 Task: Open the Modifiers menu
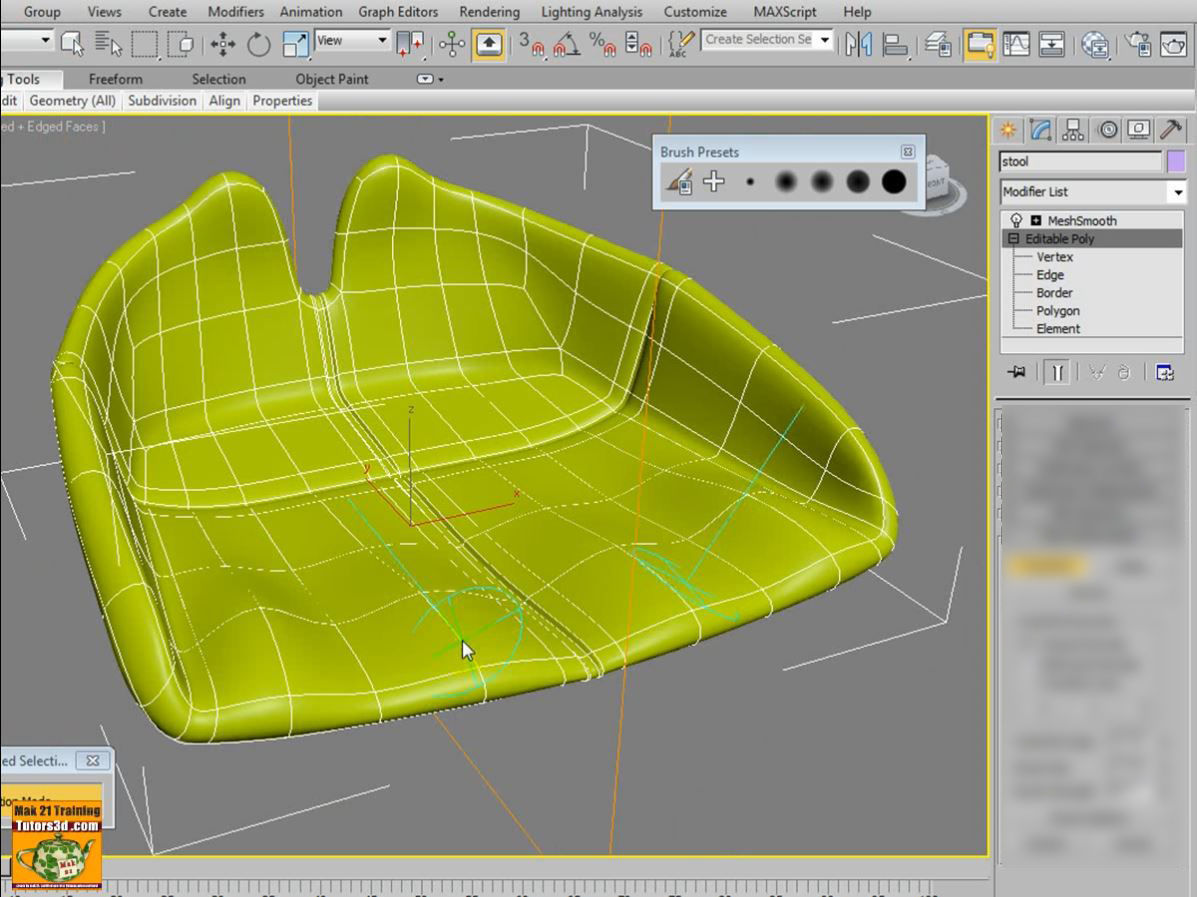tap(235, 12)
